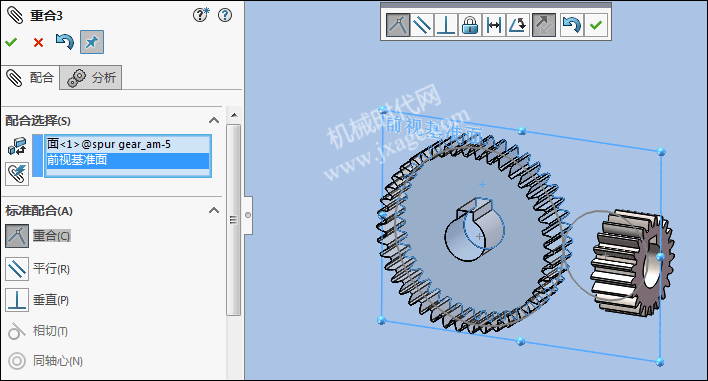Choose Angle mate in floating toolbar

click(517, 25)
